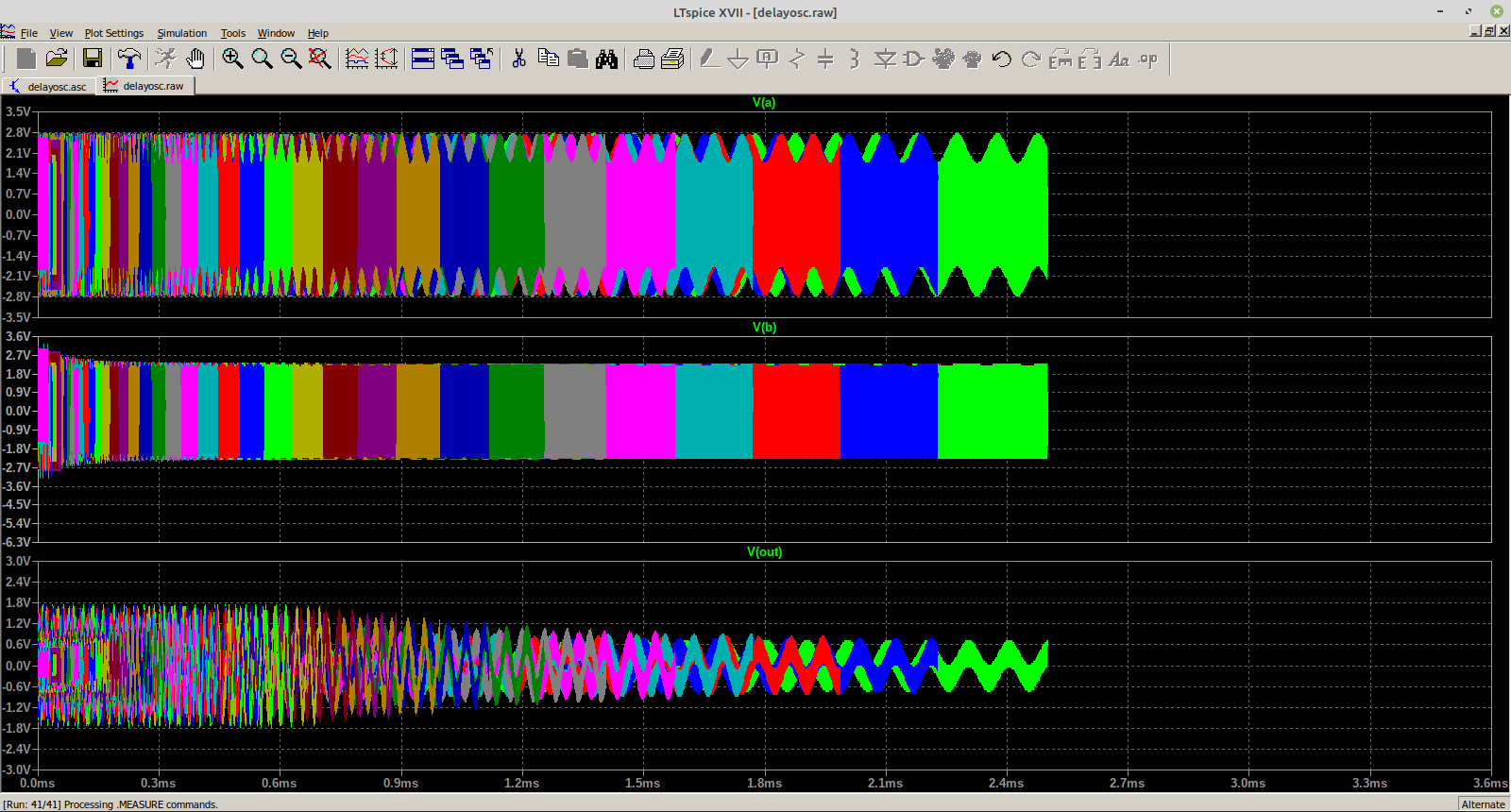Copy using the duplicate pages icon
This screenshot has height=812, width=1511.
pos(548,59)
